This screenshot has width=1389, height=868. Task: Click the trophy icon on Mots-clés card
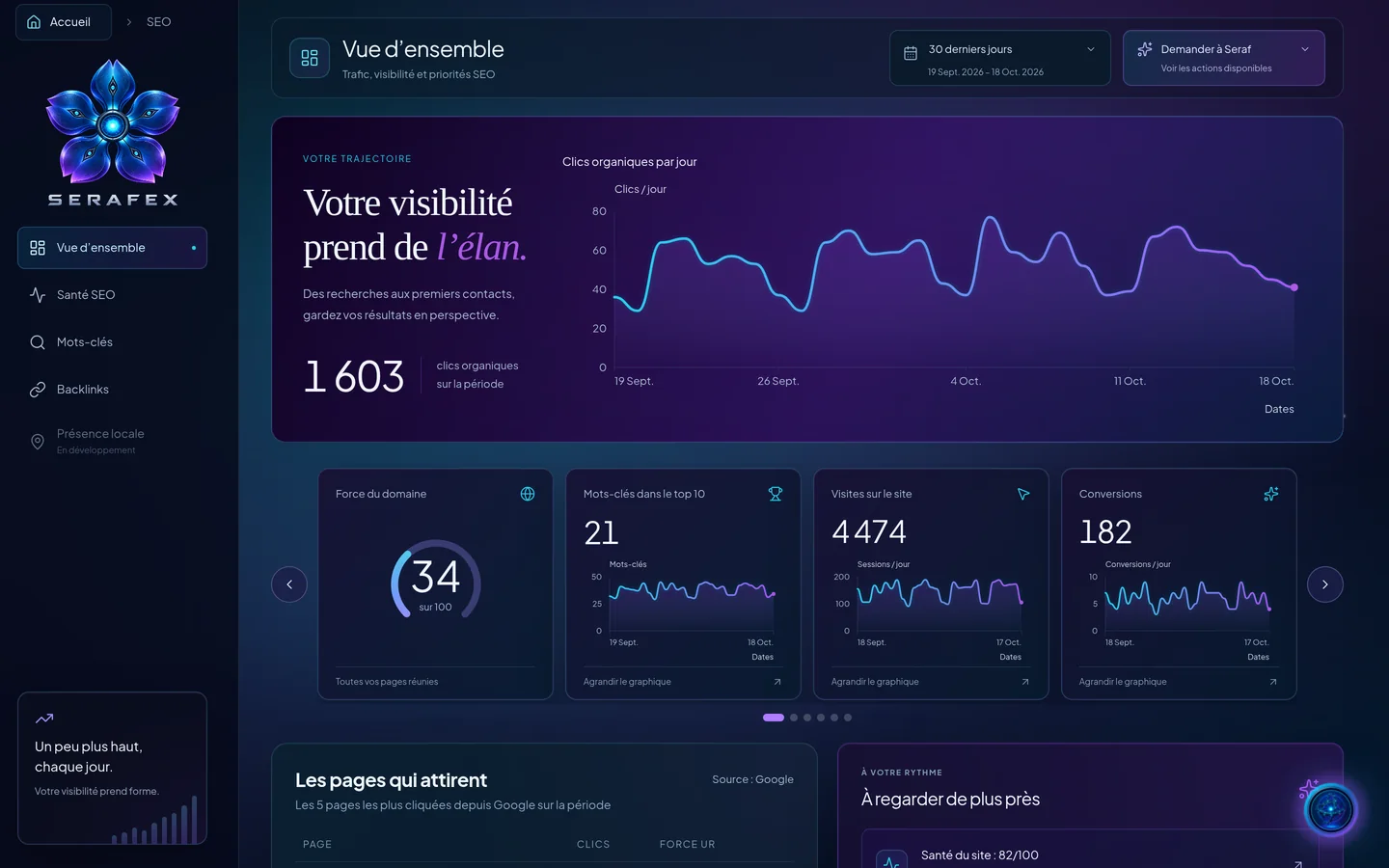(x=776, y=494)
